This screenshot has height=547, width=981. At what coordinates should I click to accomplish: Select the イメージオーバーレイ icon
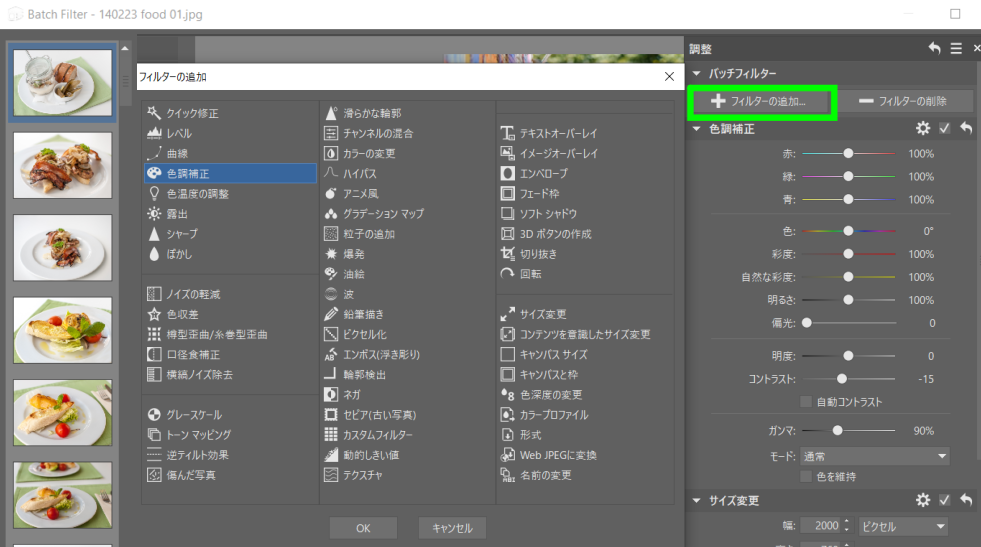[507, 153]
